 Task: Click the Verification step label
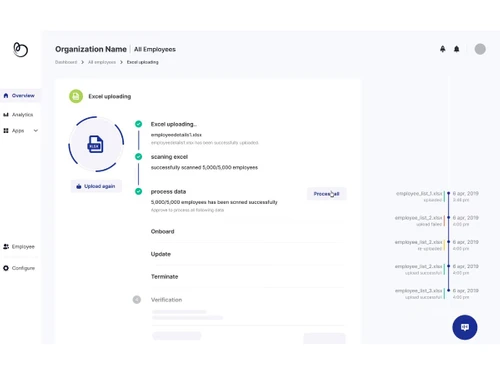[166, 300]
